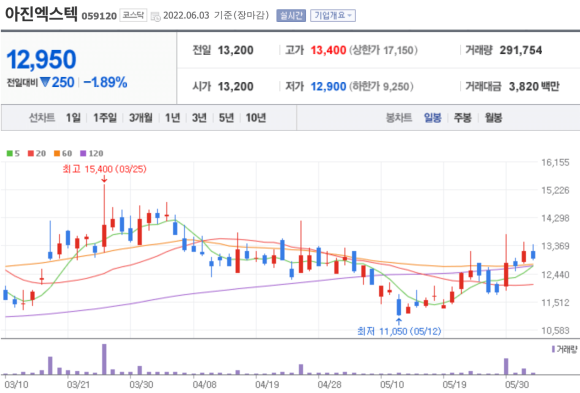Click the stock code 059120
The width and height of the screenshot is (580, 393).
pos(99,16)
